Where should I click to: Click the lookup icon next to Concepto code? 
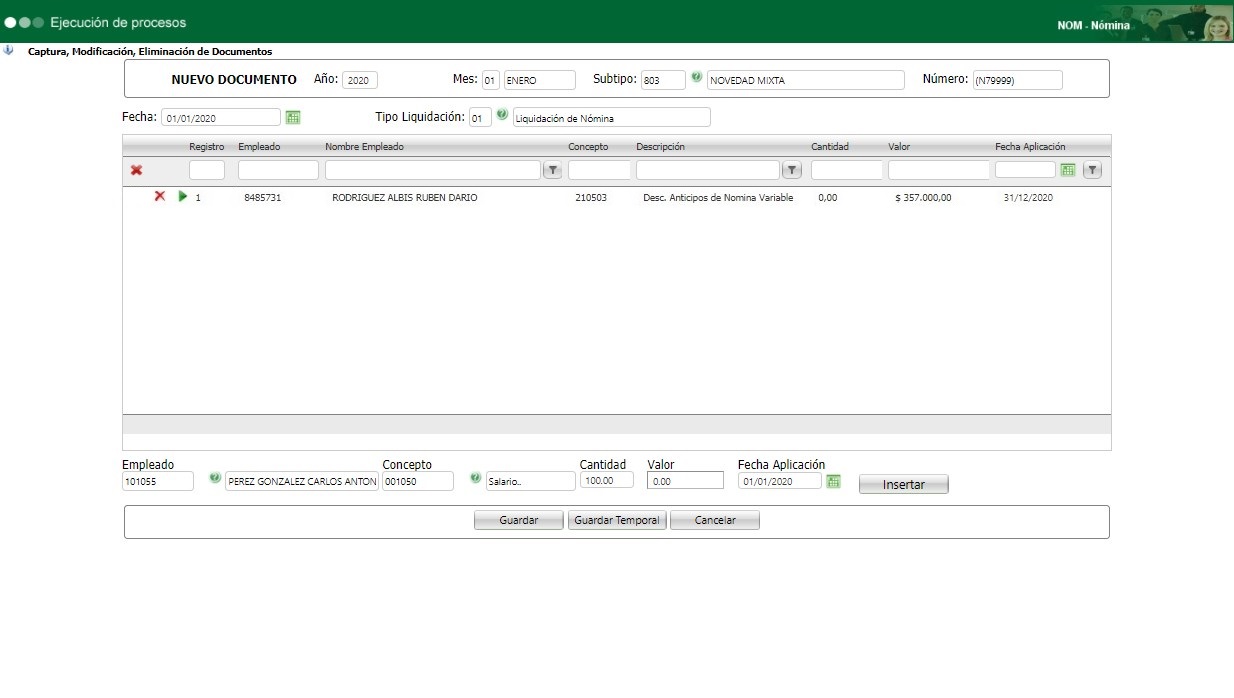tap(475, 479)
